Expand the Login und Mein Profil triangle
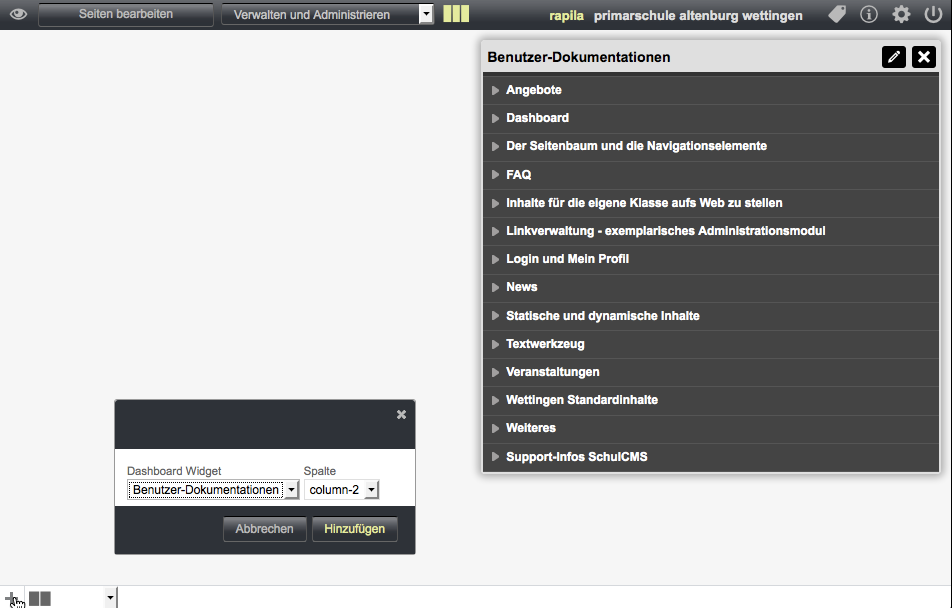This screenshot has height=608, width=952. [x=495, y=259]
